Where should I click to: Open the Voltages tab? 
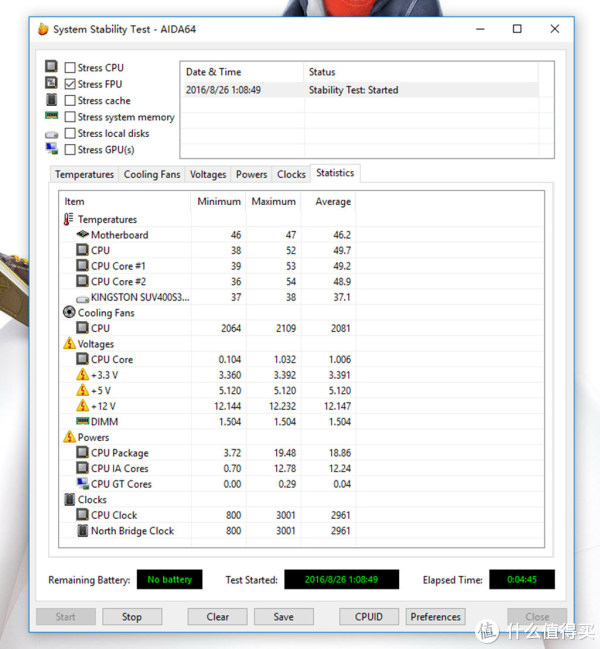coord(208,174)
